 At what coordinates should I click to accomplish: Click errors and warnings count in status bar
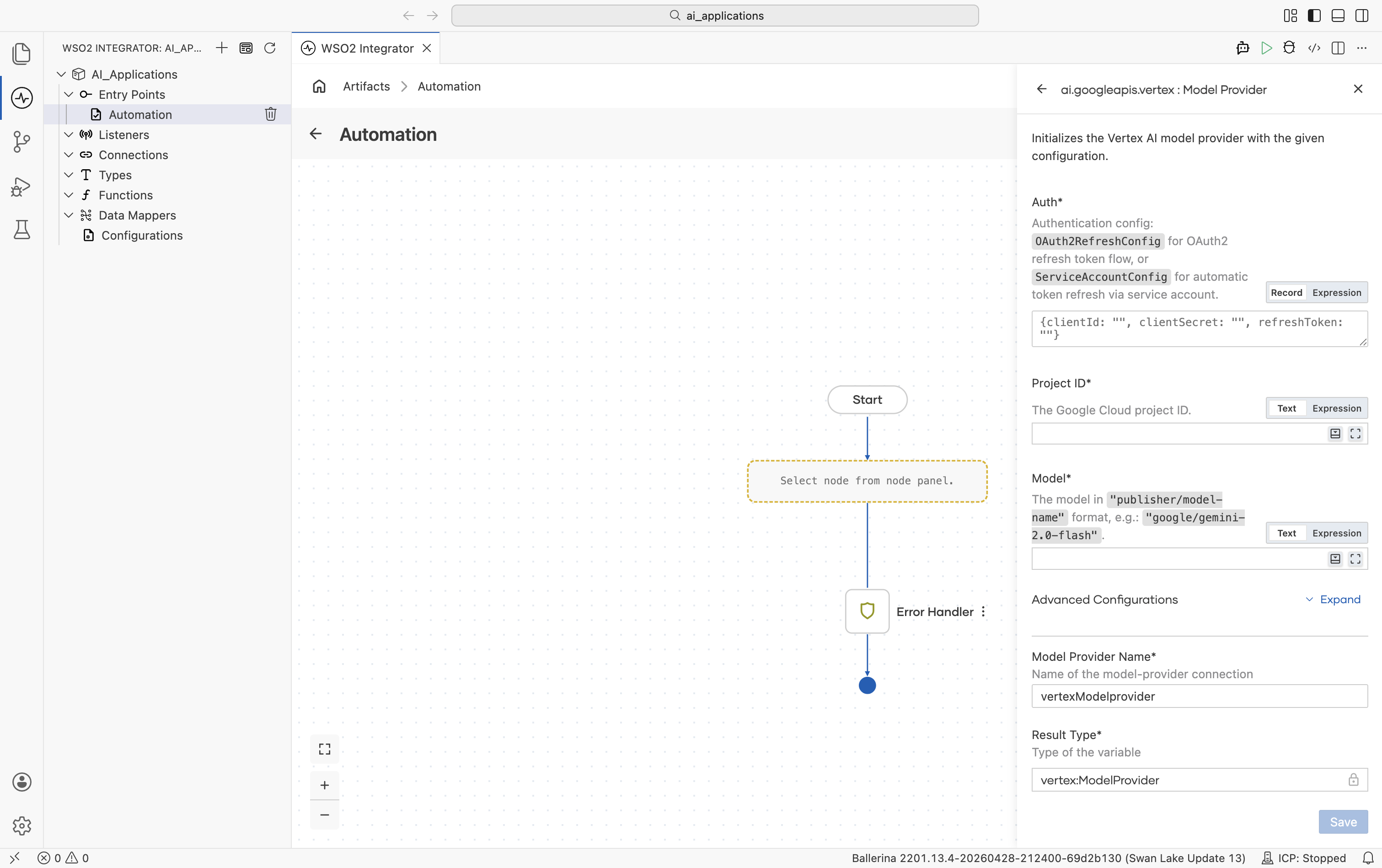coord(63,857)
